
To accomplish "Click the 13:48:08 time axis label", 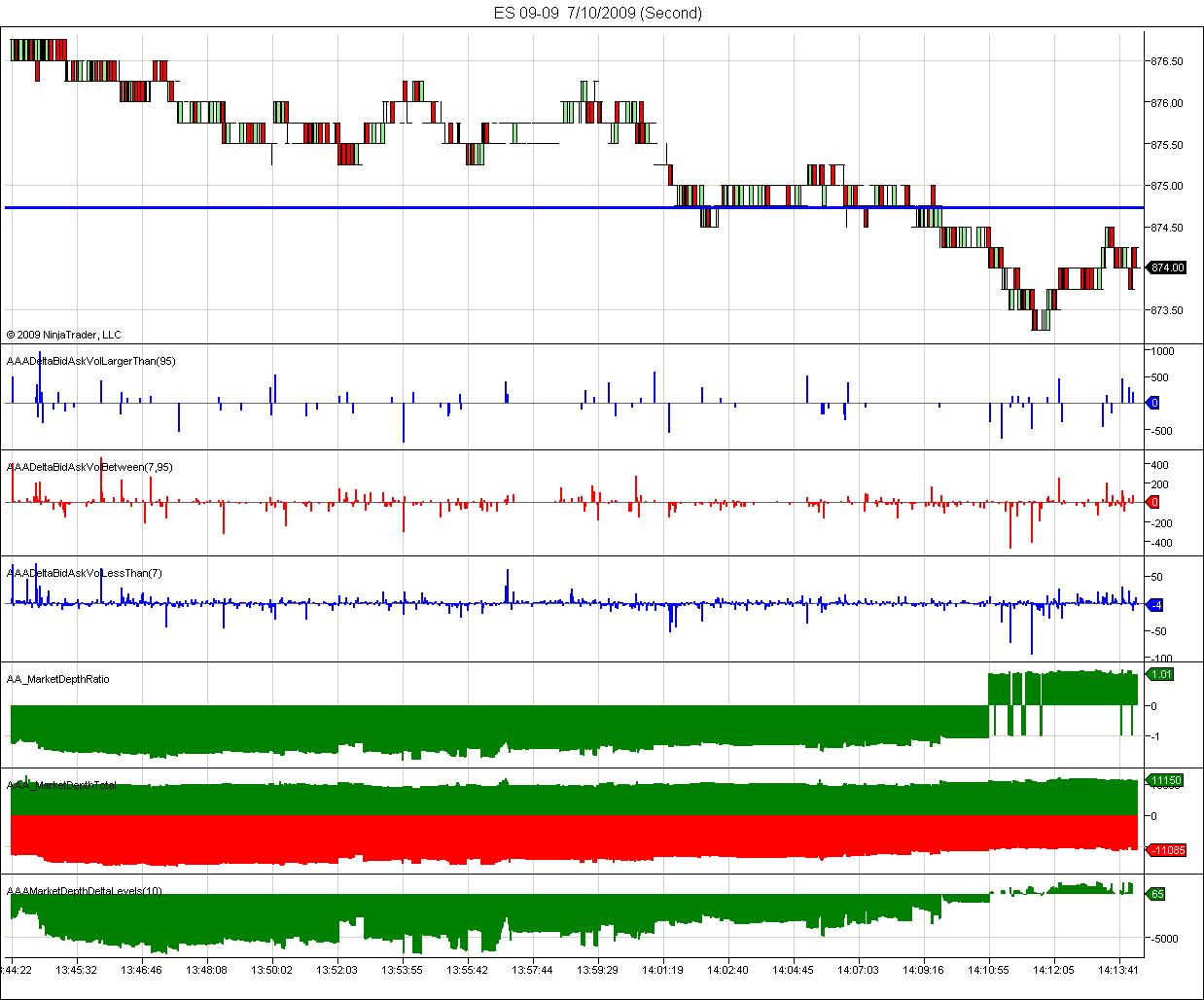I will (206, 970).
